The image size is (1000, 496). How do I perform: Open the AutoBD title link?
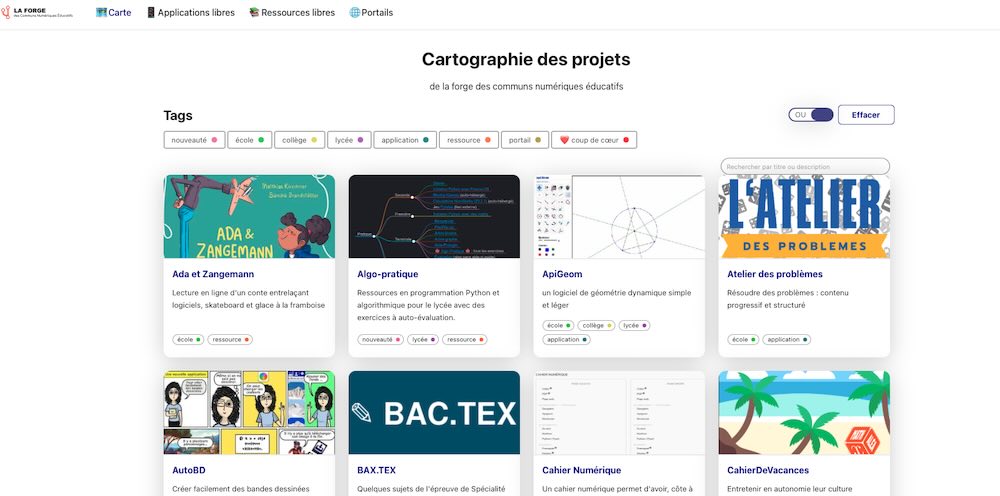coord(189,470)
